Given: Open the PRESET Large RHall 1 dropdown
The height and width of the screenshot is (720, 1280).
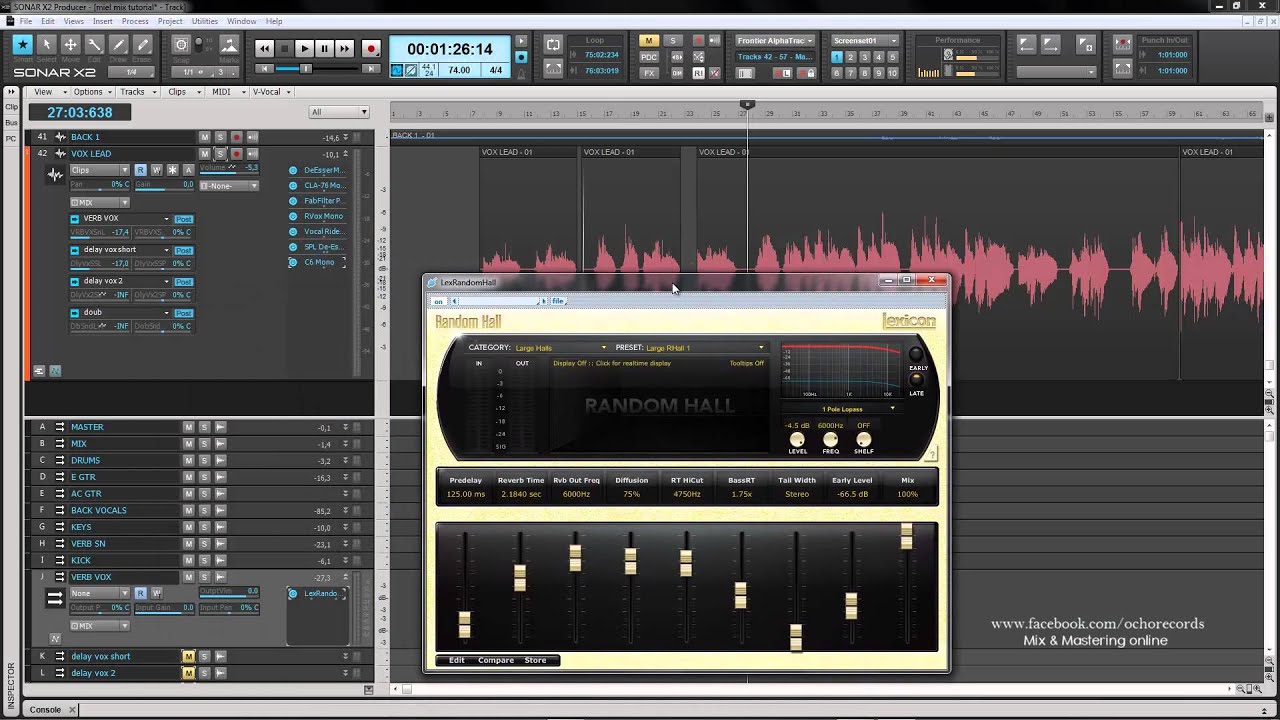Looking at the screenshot, I should [x=705, y=348].
